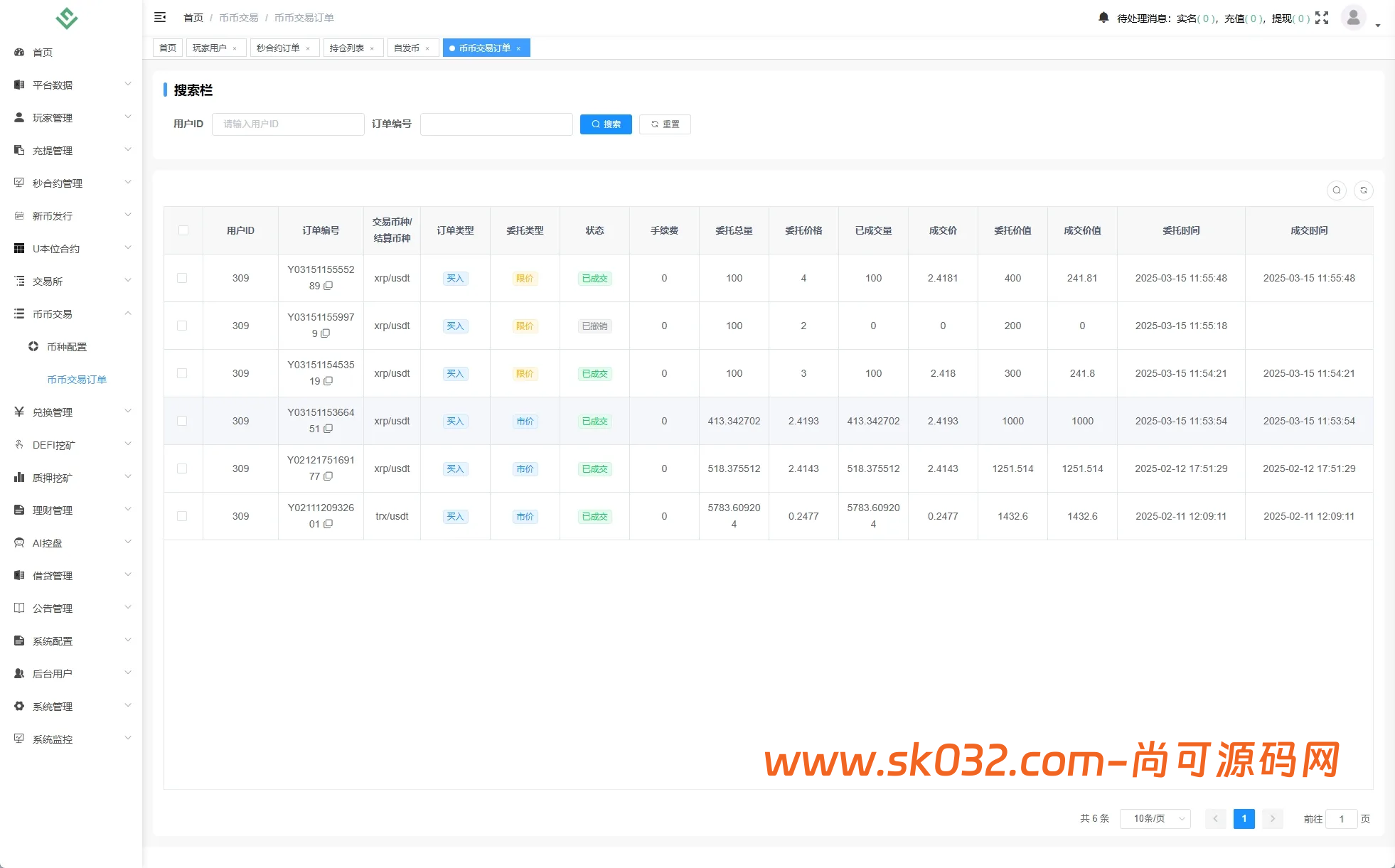Close the 秒合约订单 tab

308,48
